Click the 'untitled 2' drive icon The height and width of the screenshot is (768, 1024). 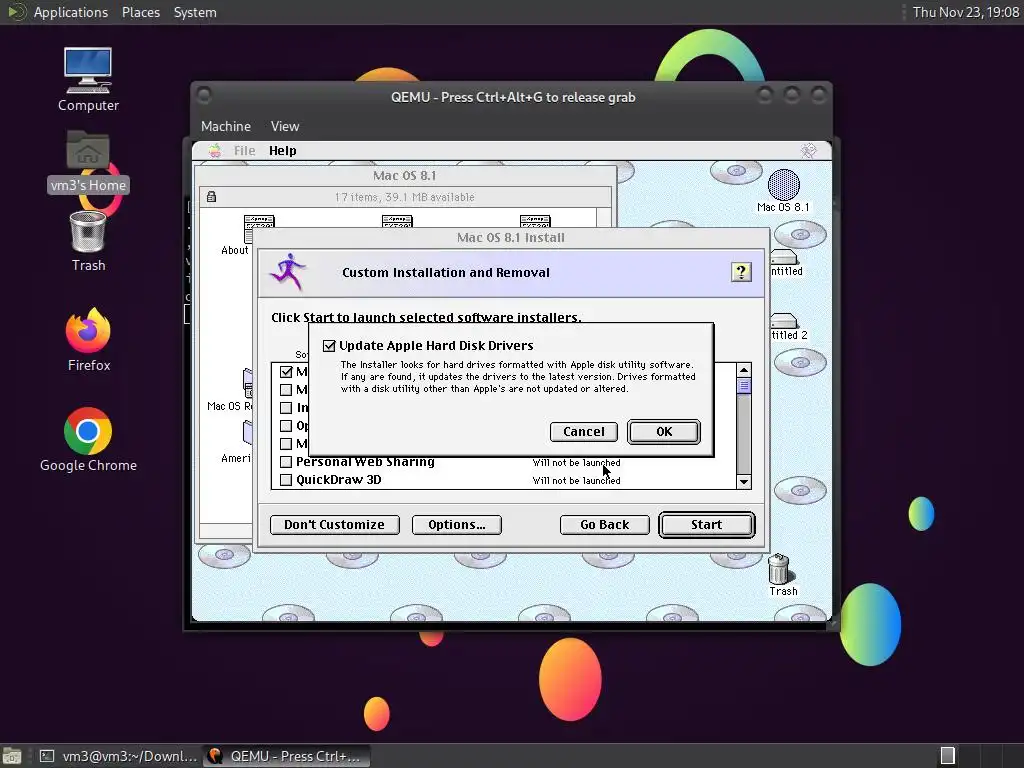click(783, 321)
